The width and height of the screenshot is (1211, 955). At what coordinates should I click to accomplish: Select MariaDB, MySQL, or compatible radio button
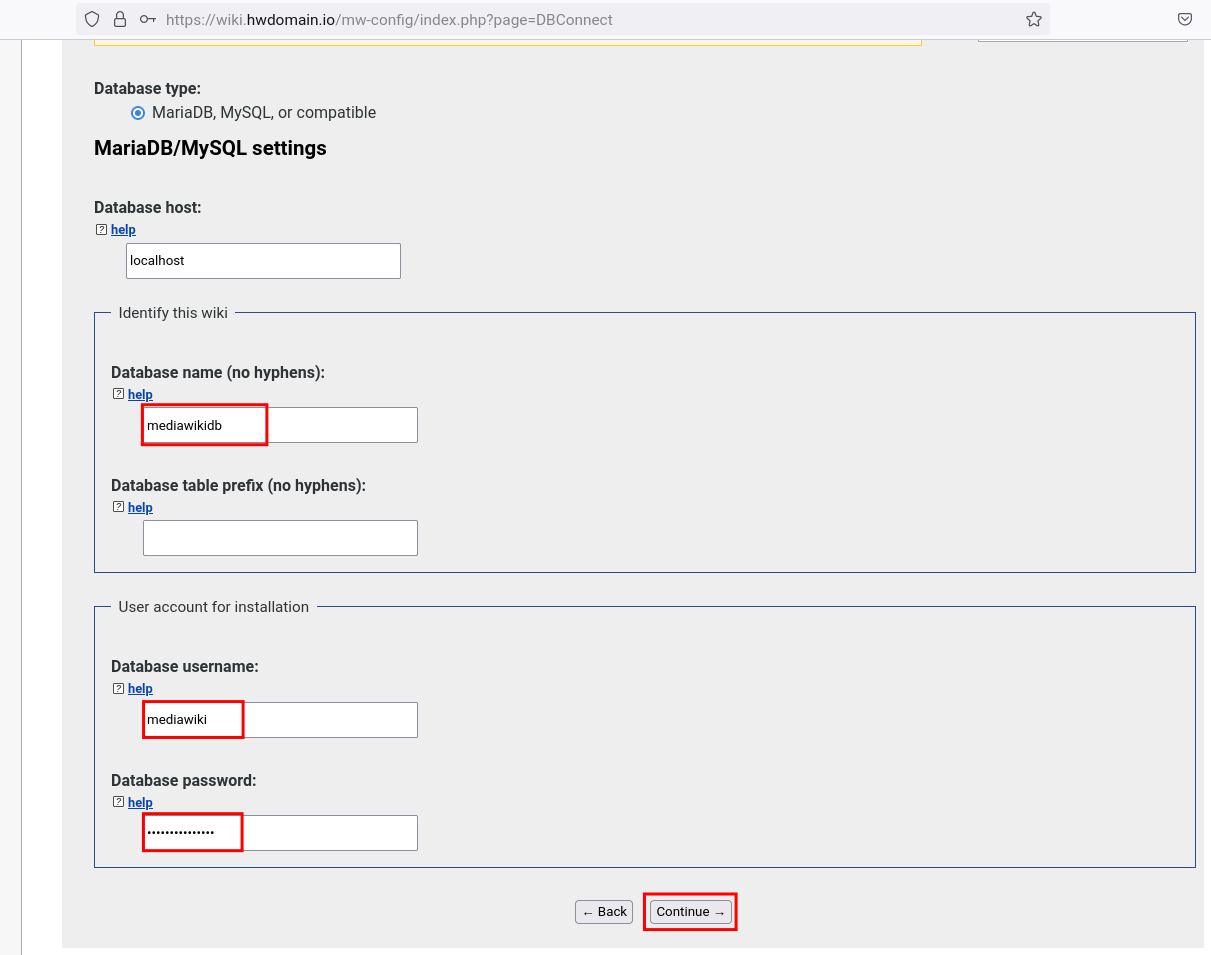138,113
